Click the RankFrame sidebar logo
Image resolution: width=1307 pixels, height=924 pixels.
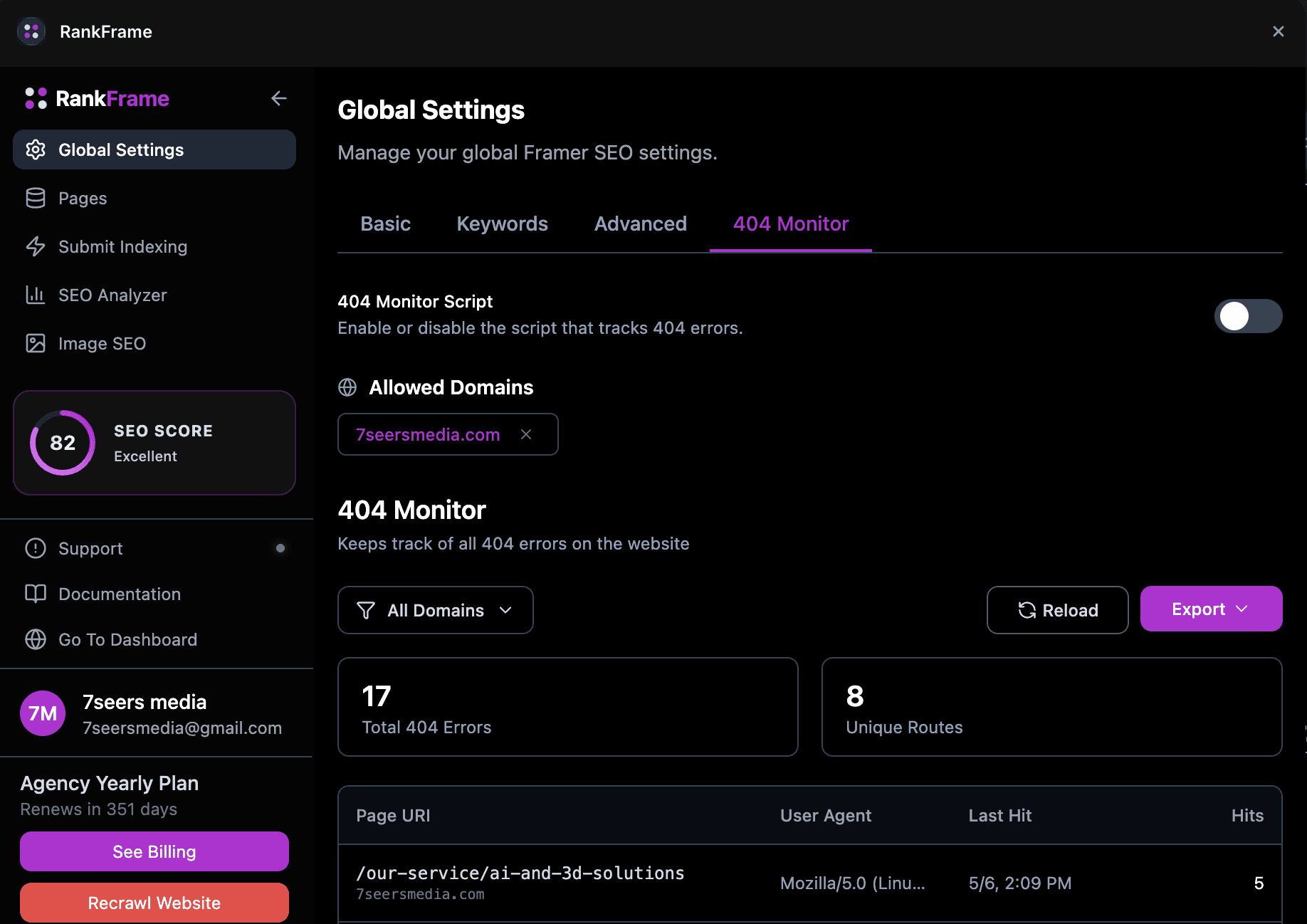coord(97,98)
